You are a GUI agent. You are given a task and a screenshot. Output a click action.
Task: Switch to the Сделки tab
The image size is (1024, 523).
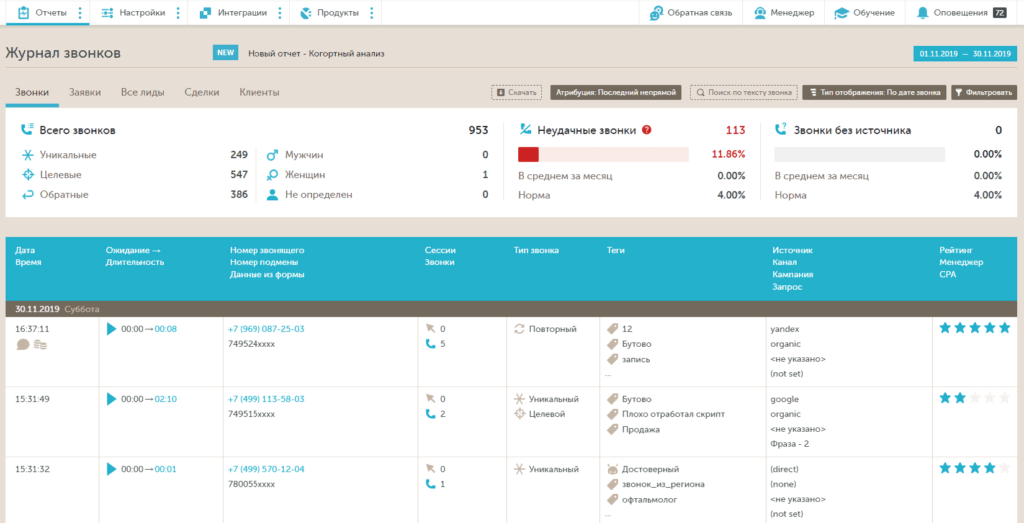(x=202, y=92)
